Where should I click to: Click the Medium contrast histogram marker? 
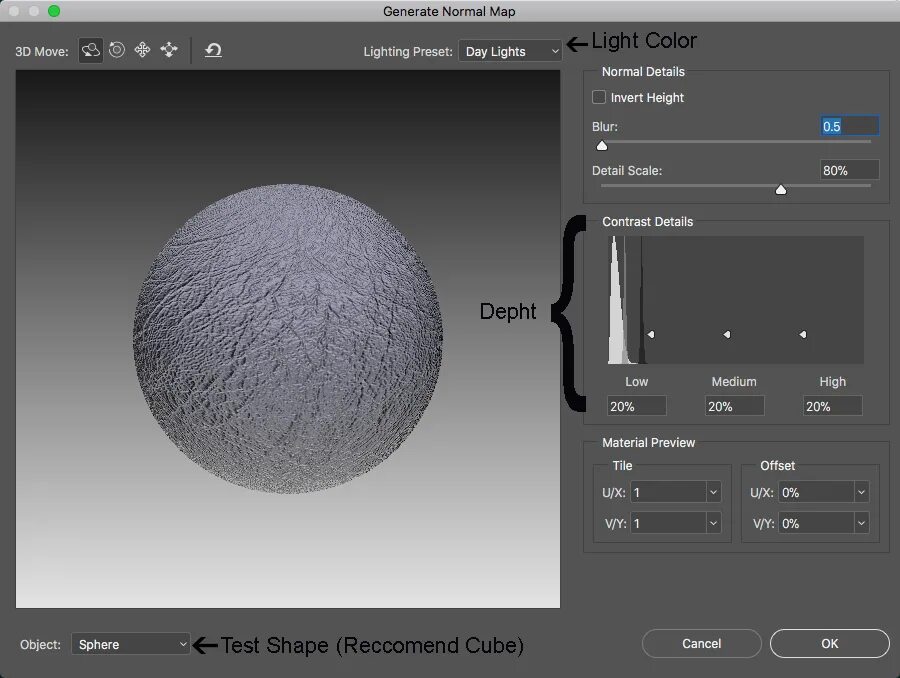[727, 334]
